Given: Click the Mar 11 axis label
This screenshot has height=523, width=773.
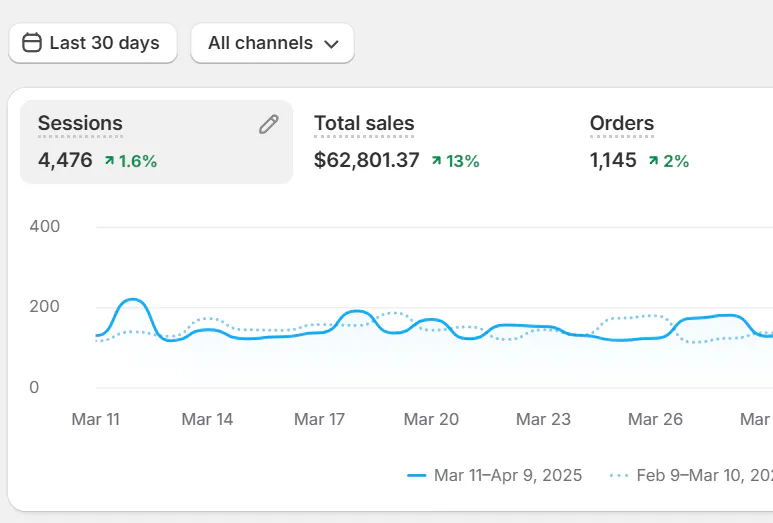Looking at the screenshot, I should tap(96, 419).
